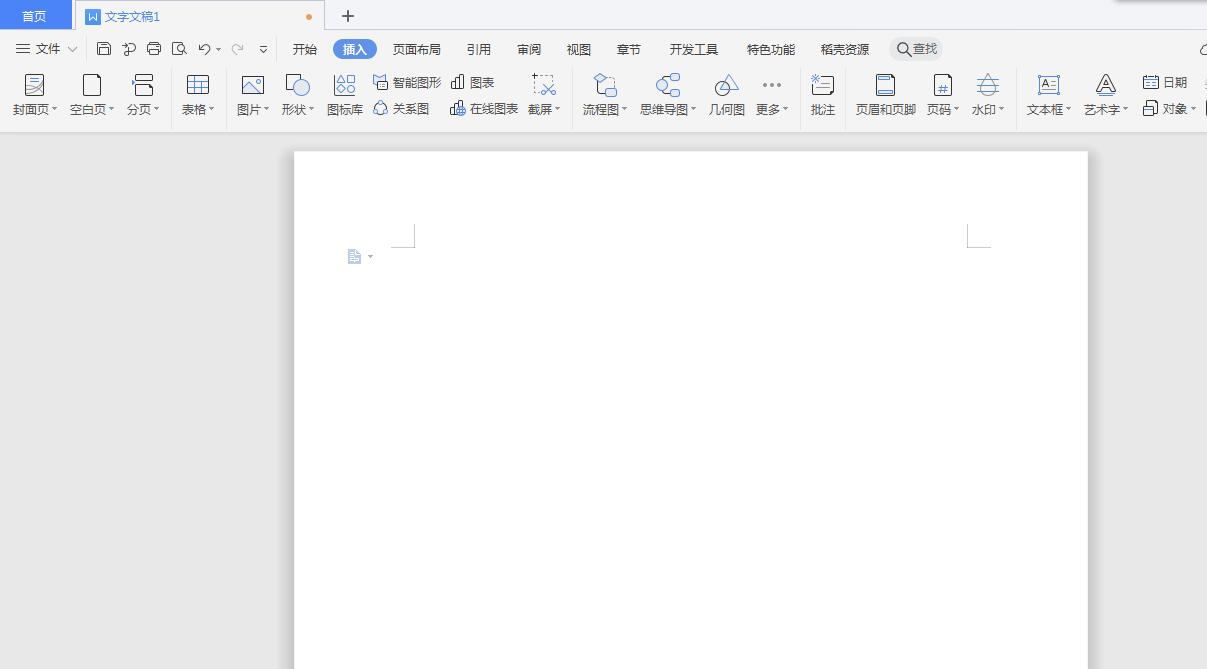1207x669 pixels.
Task: Insert a mind map (思维导图)
Action: pos(664,95)
